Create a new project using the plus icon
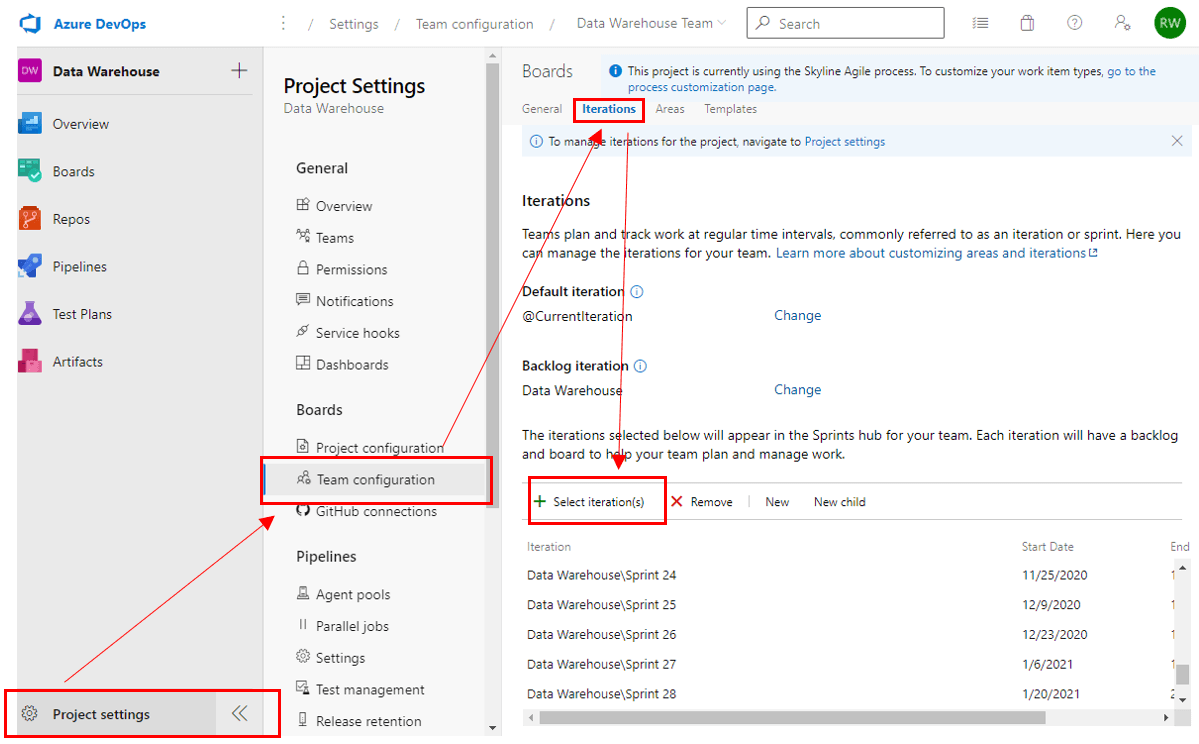1199x744 pixels. [x=240, y=71]
